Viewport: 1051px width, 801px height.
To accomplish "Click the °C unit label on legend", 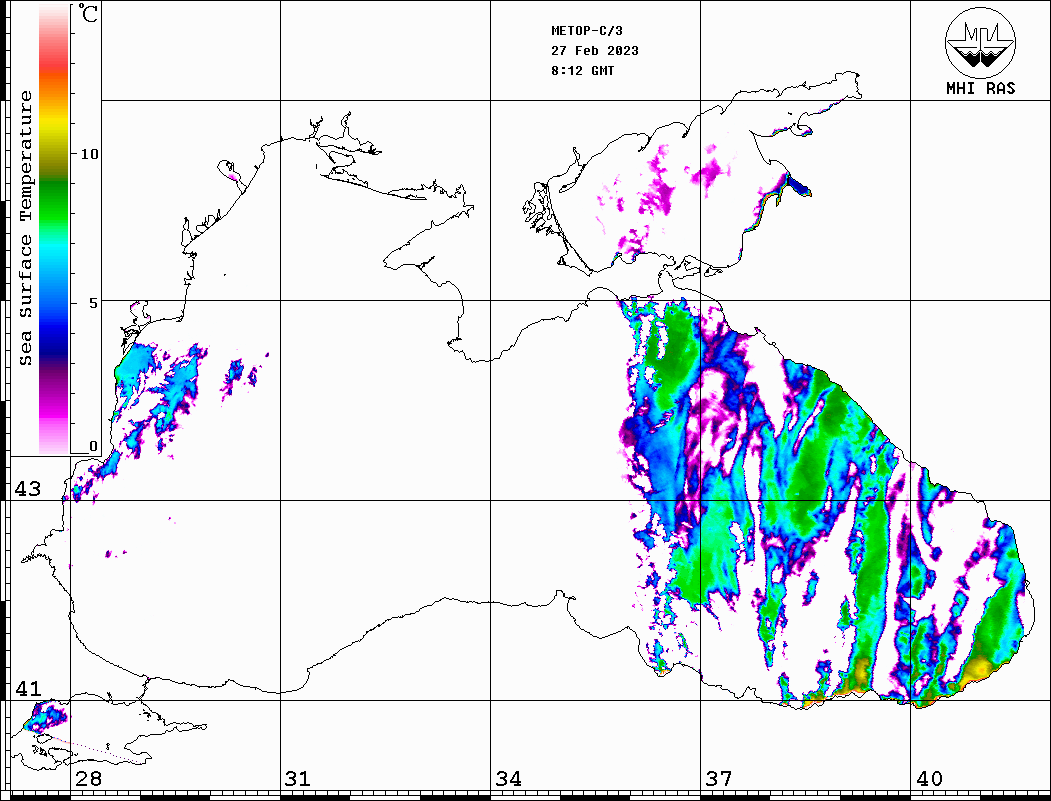I will pyautogui.click(x=88, y=13).
